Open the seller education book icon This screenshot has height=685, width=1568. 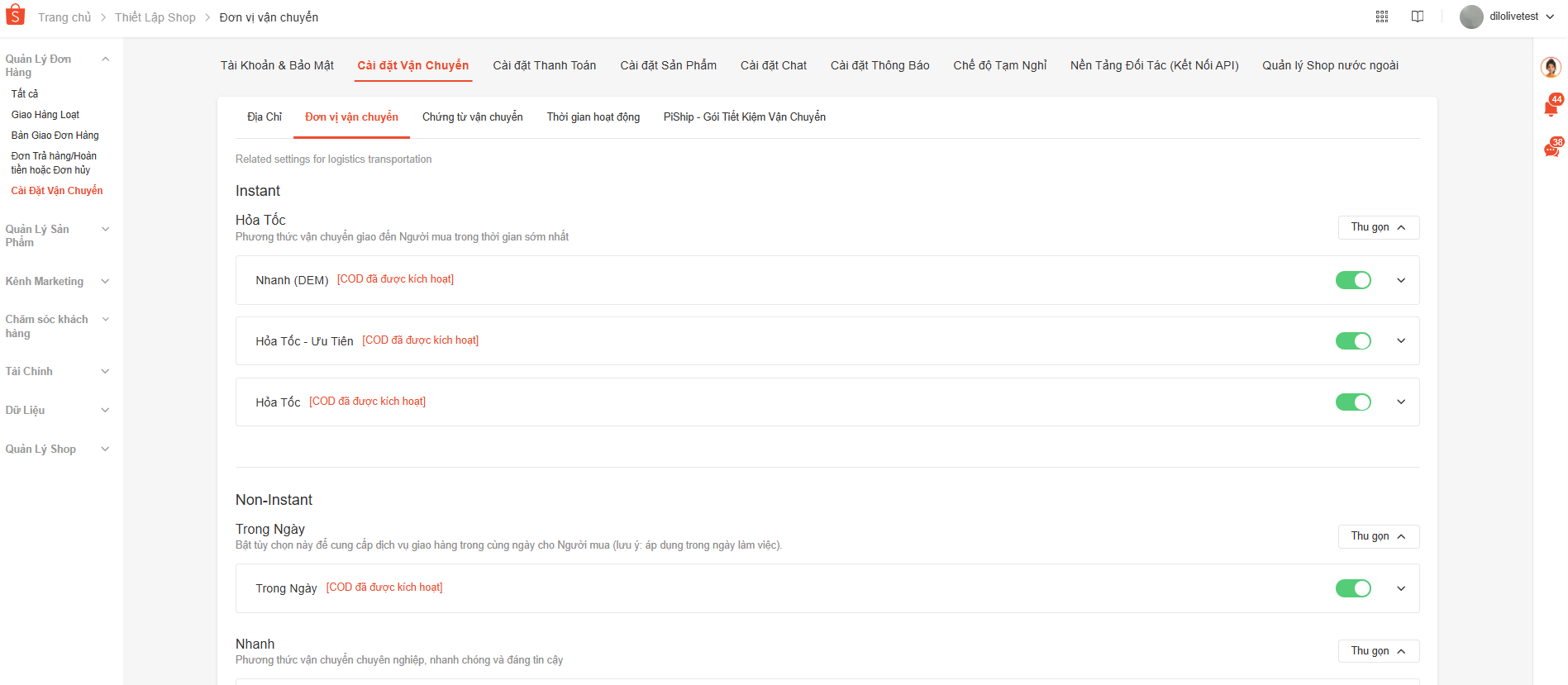coord(1418,17)
